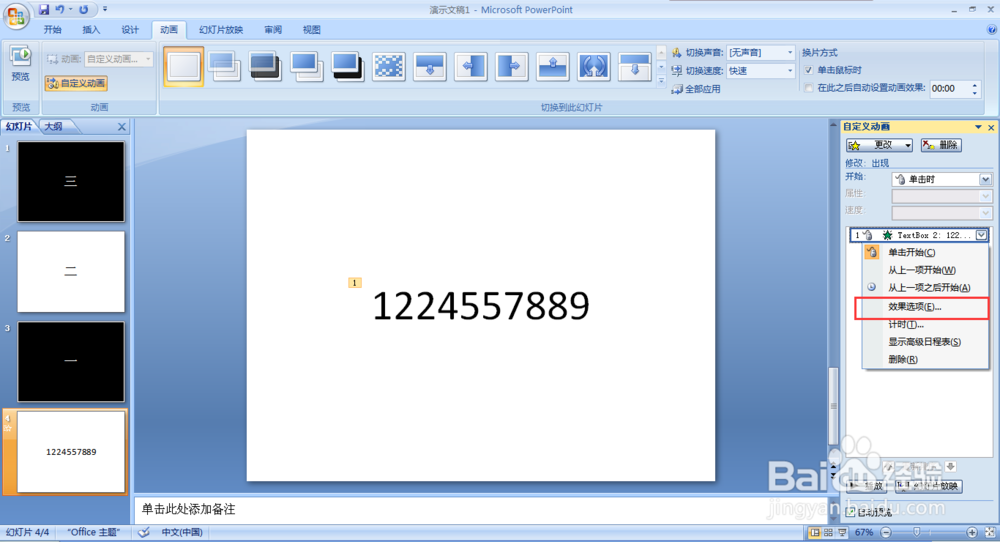Choose the last transition icon with down arrow
The width and height of the screenshot is (1000, 542).
(635, 66)
